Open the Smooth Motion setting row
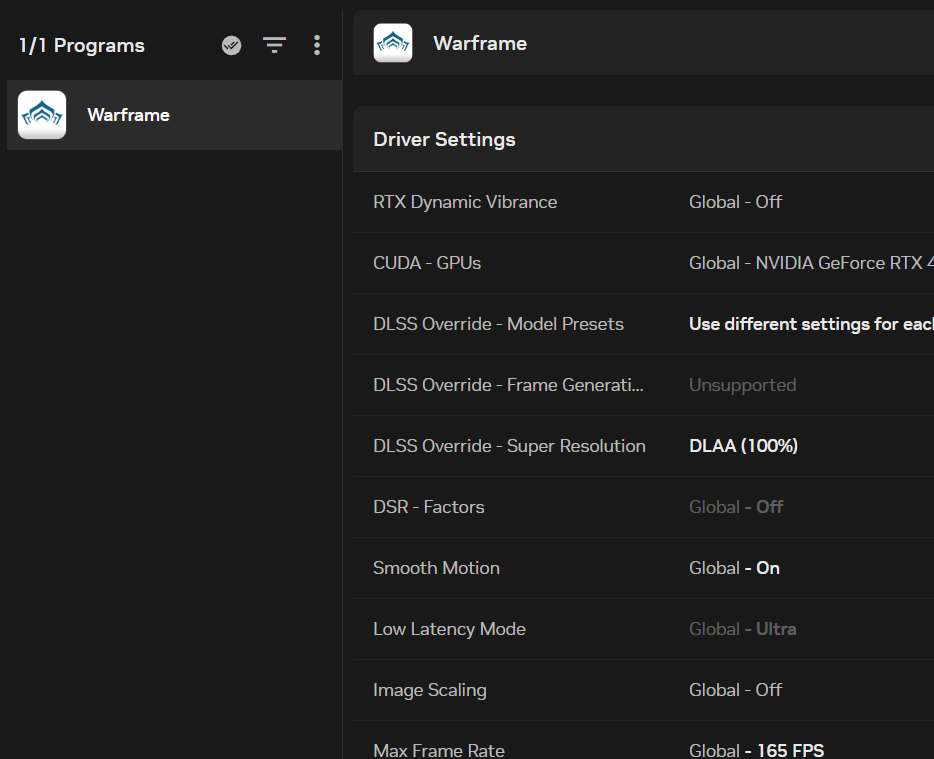 643,568
